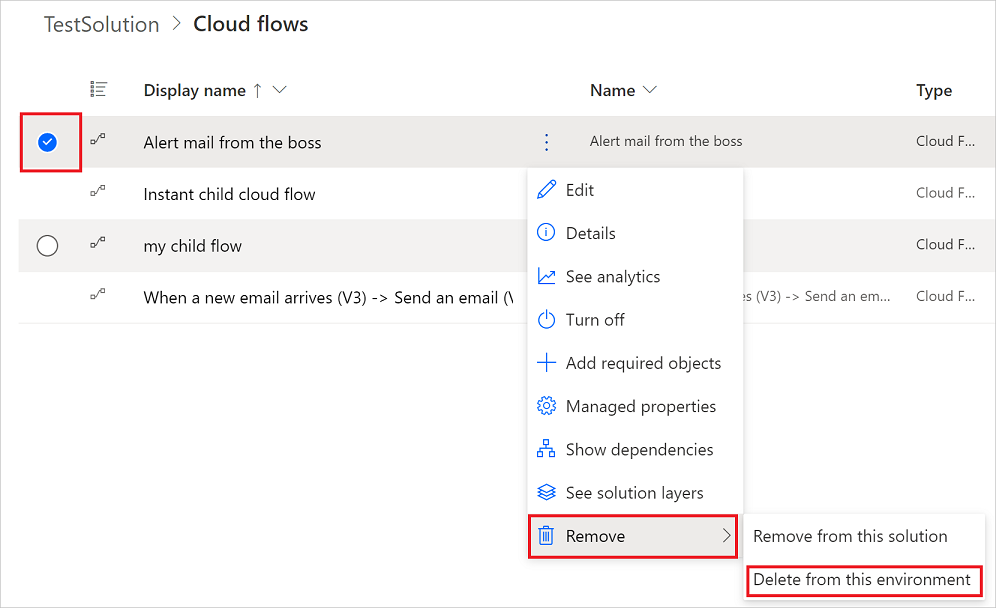Click the Managed properties gear icon
This screenshot has width=996, height=608.
547,406
